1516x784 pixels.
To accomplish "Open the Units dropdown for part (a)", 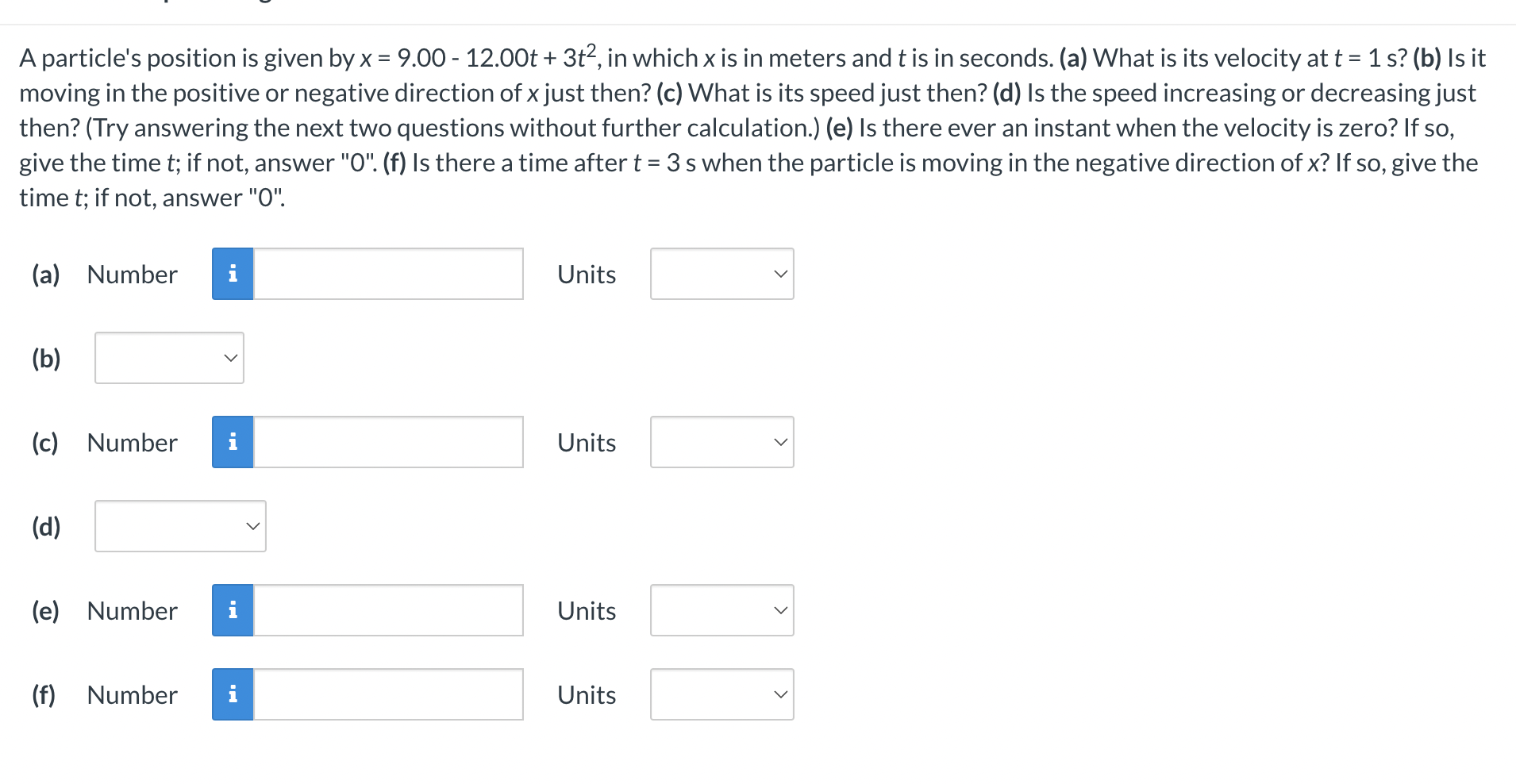I will tap(721, 274).
